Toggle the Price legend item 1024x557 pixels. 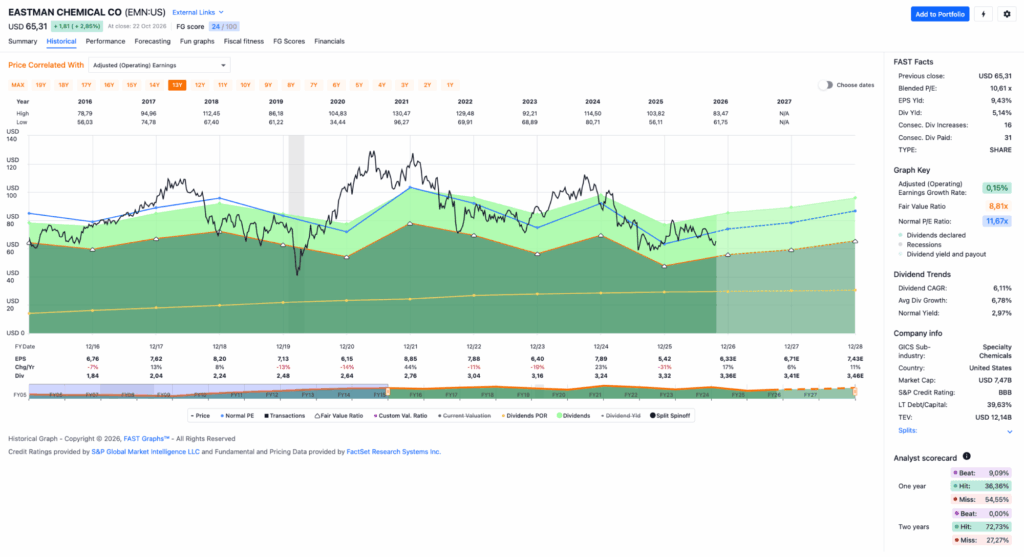tap(200, 415)
